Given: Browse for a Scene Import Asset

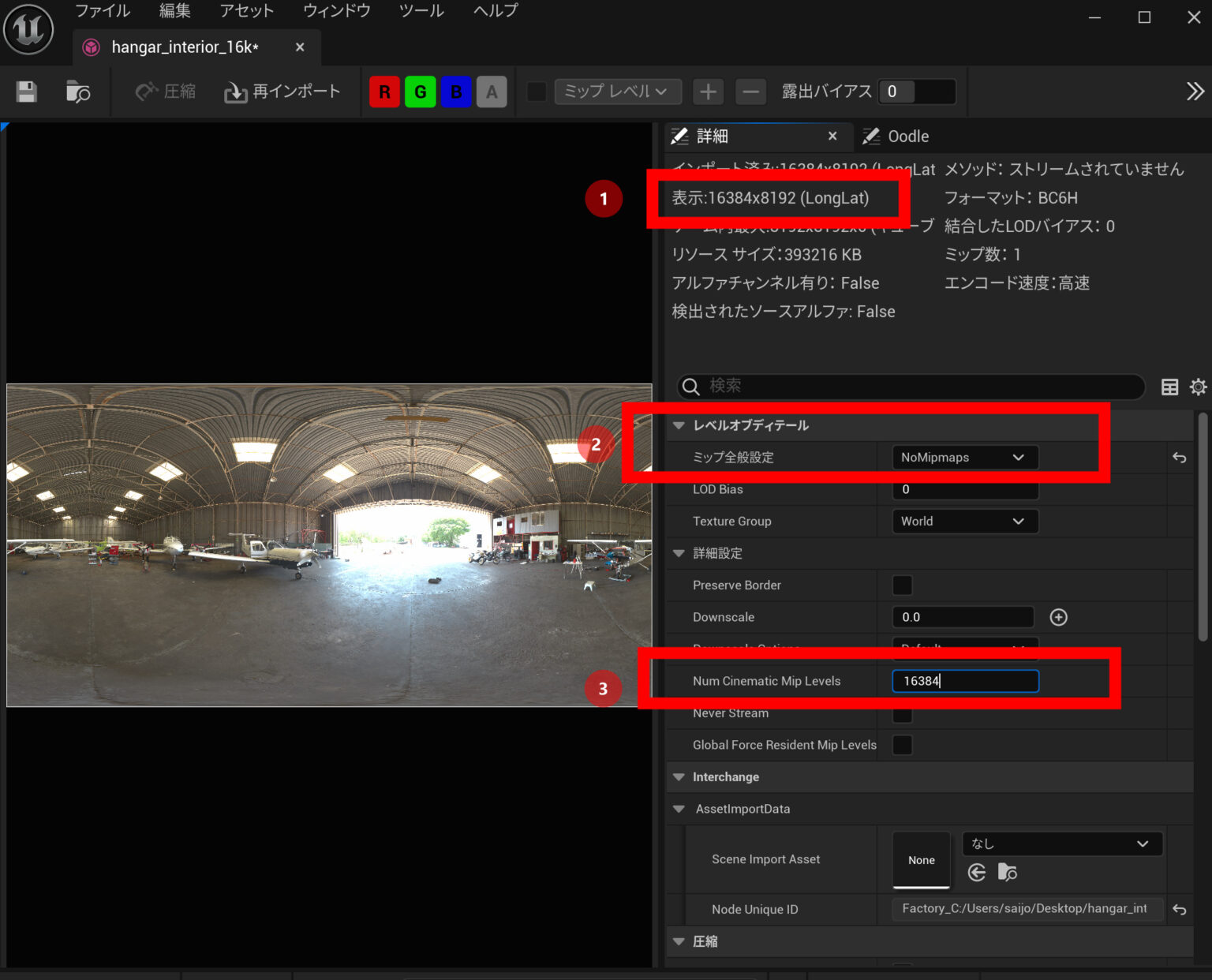Looking at the screenshot, I should 1007,873.
